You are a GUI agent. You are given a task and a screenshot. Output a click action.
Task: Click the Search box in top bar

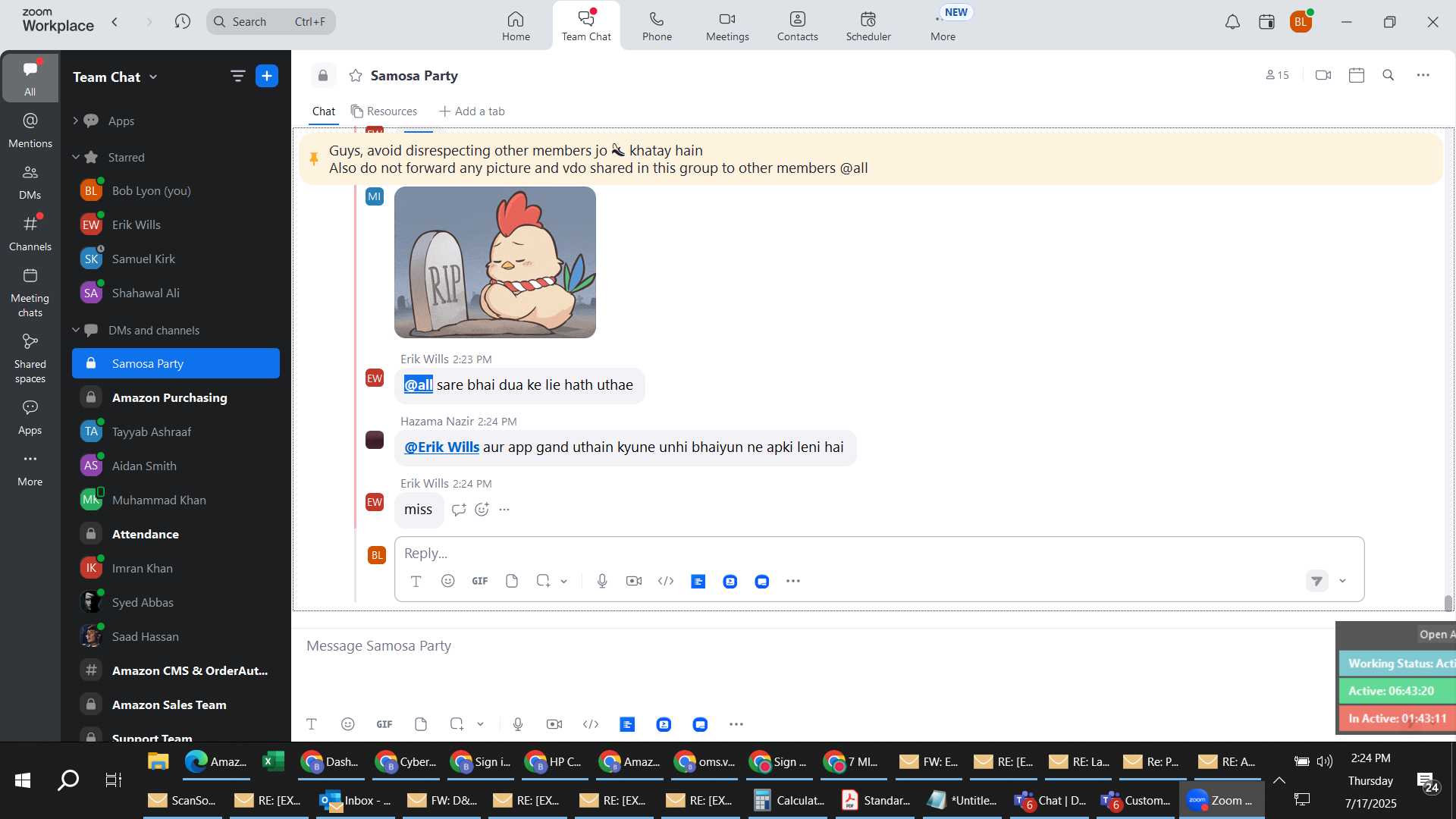(x=271, y=22)
